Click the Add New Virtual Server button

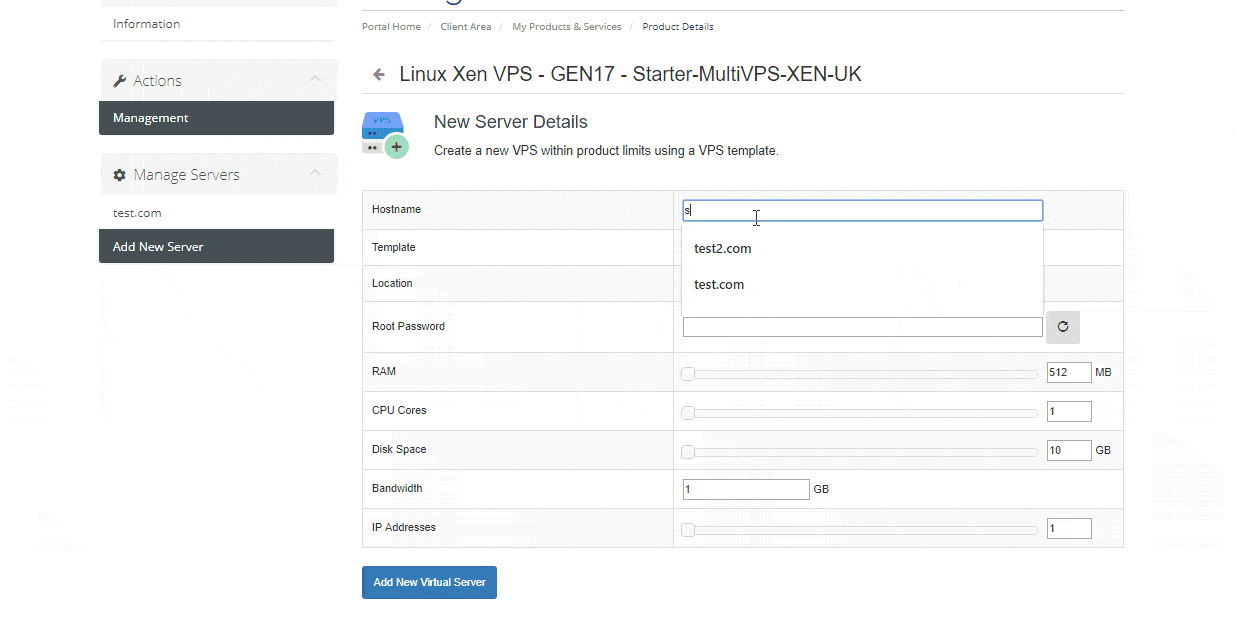(429, 583)
